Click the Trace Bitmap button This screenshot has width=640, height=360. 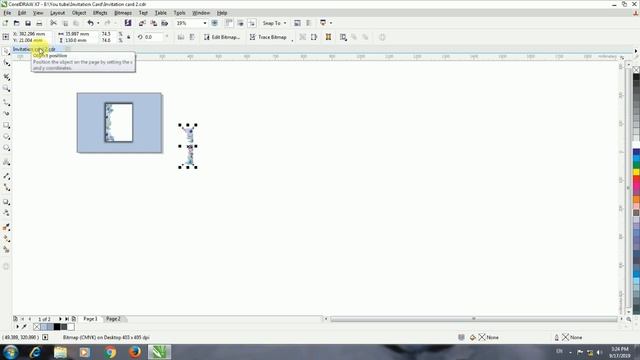(268, 37)
